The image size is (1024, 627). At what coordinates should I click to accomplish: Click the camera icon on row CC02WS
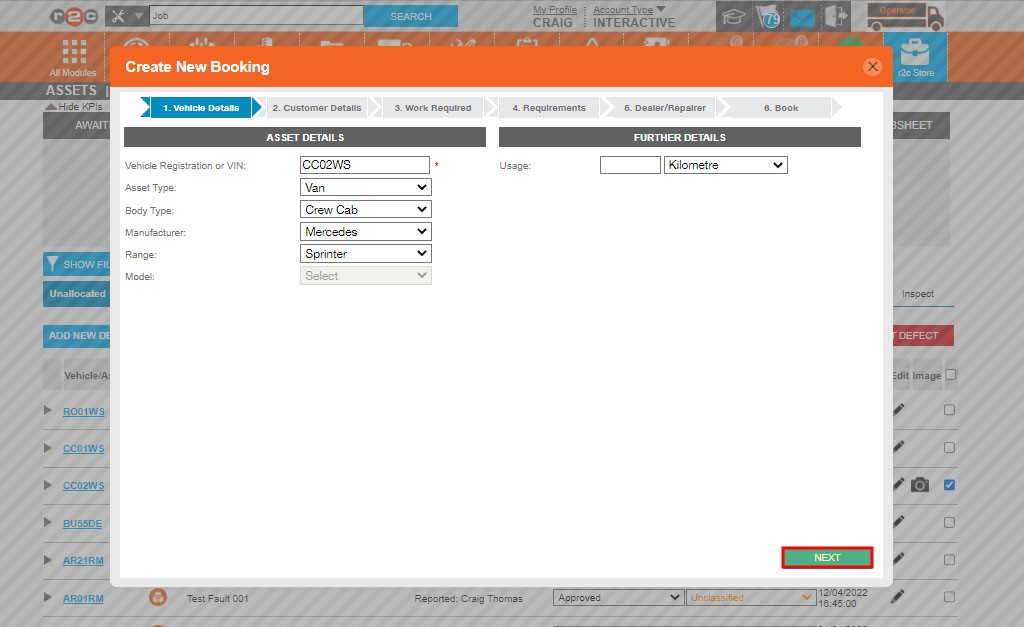(921, 485)
